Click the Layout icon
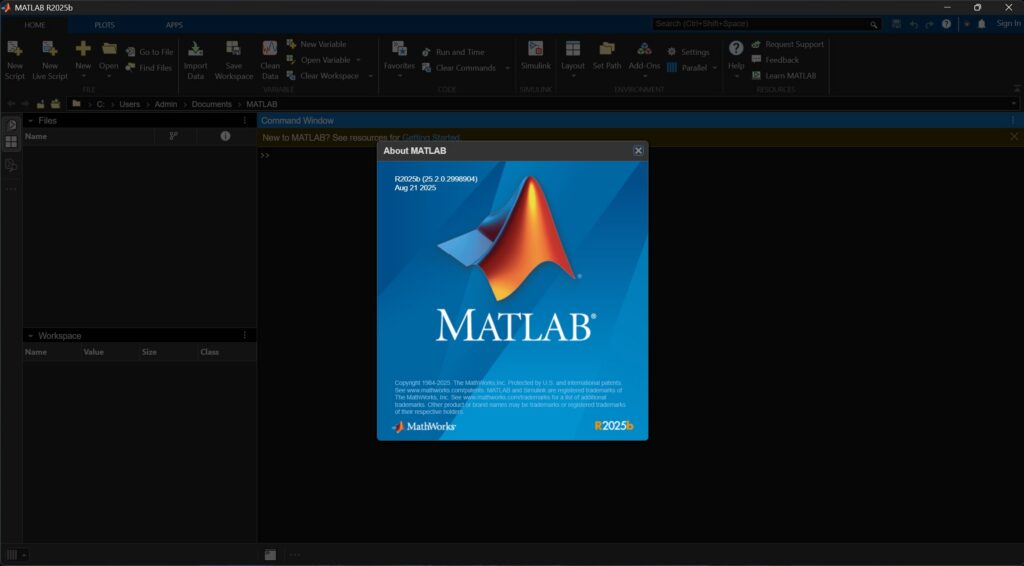This screenshot has height=566, width=1024. tap(573, 49)
